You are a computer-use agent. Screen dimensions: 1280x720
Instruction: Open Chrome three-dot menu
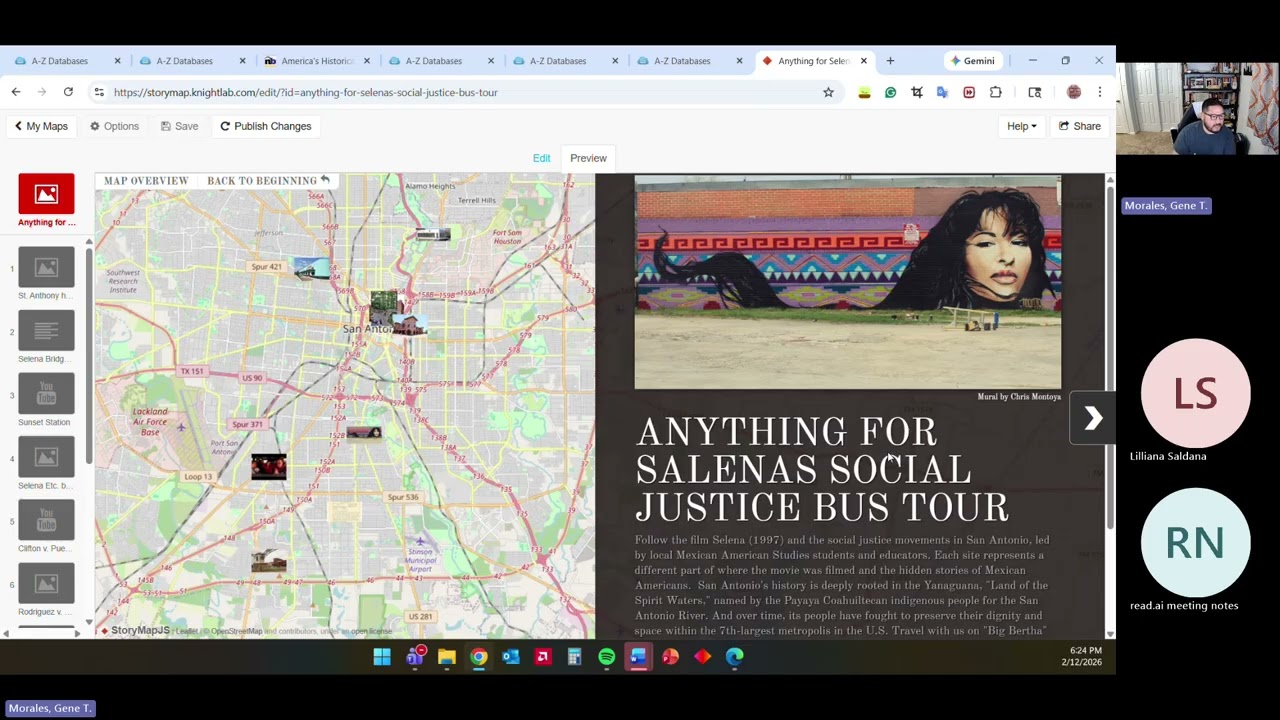1099,92
